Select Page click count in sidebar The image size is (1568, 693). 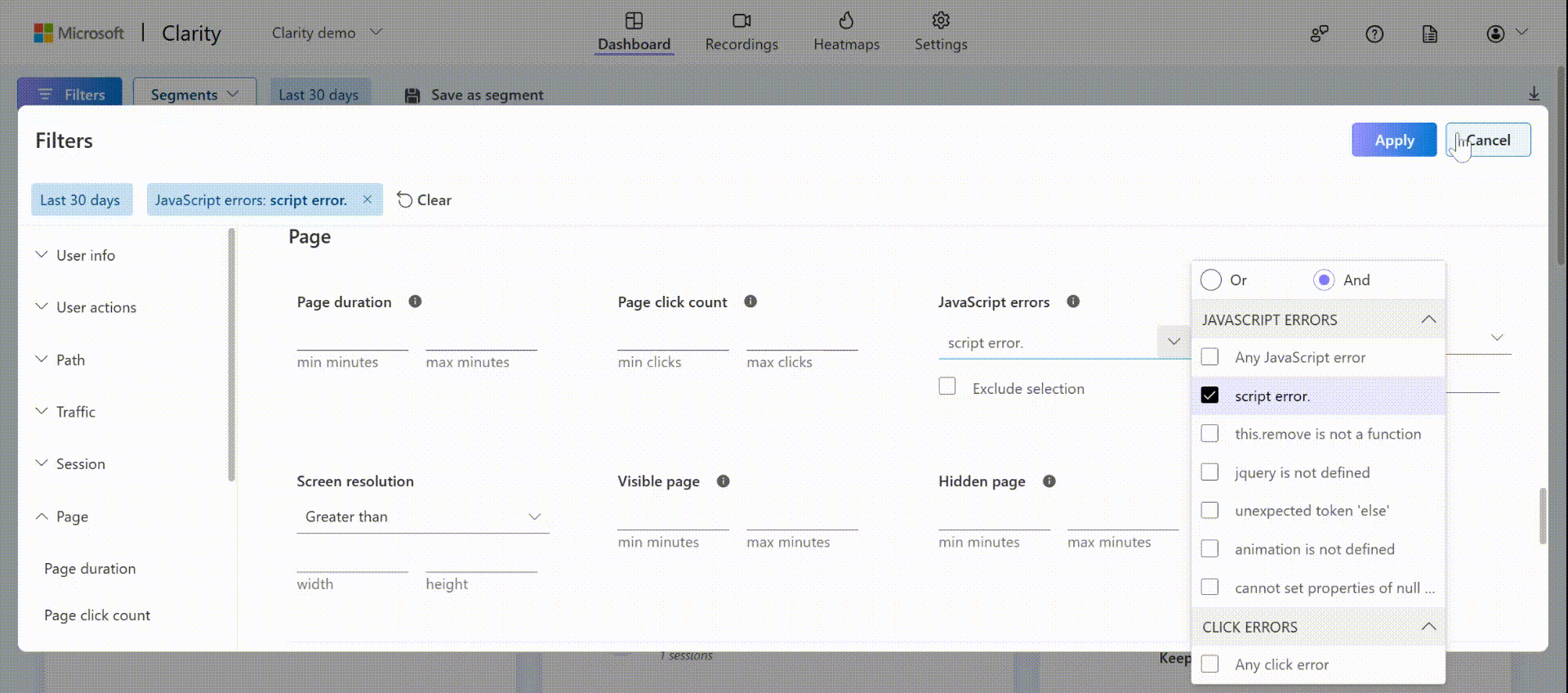coord(97,615)
